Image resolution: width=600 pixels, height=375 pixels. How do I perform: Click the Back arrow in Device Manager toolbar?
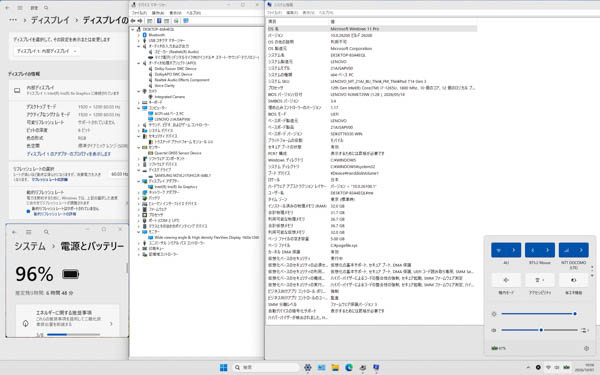(x=133, y=21)
